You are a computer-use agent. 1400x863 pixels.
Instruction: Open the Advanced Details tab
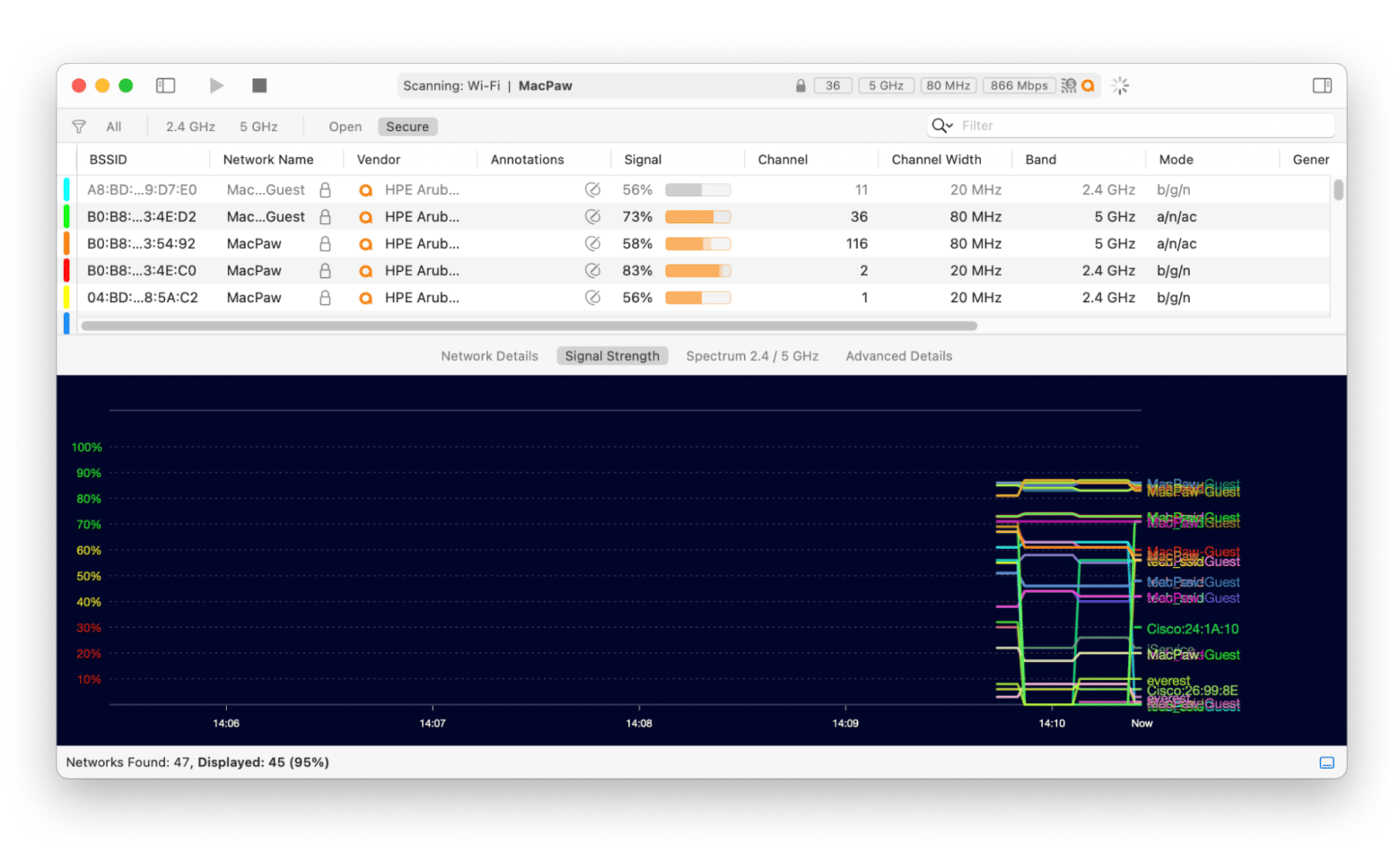(898, 356)
